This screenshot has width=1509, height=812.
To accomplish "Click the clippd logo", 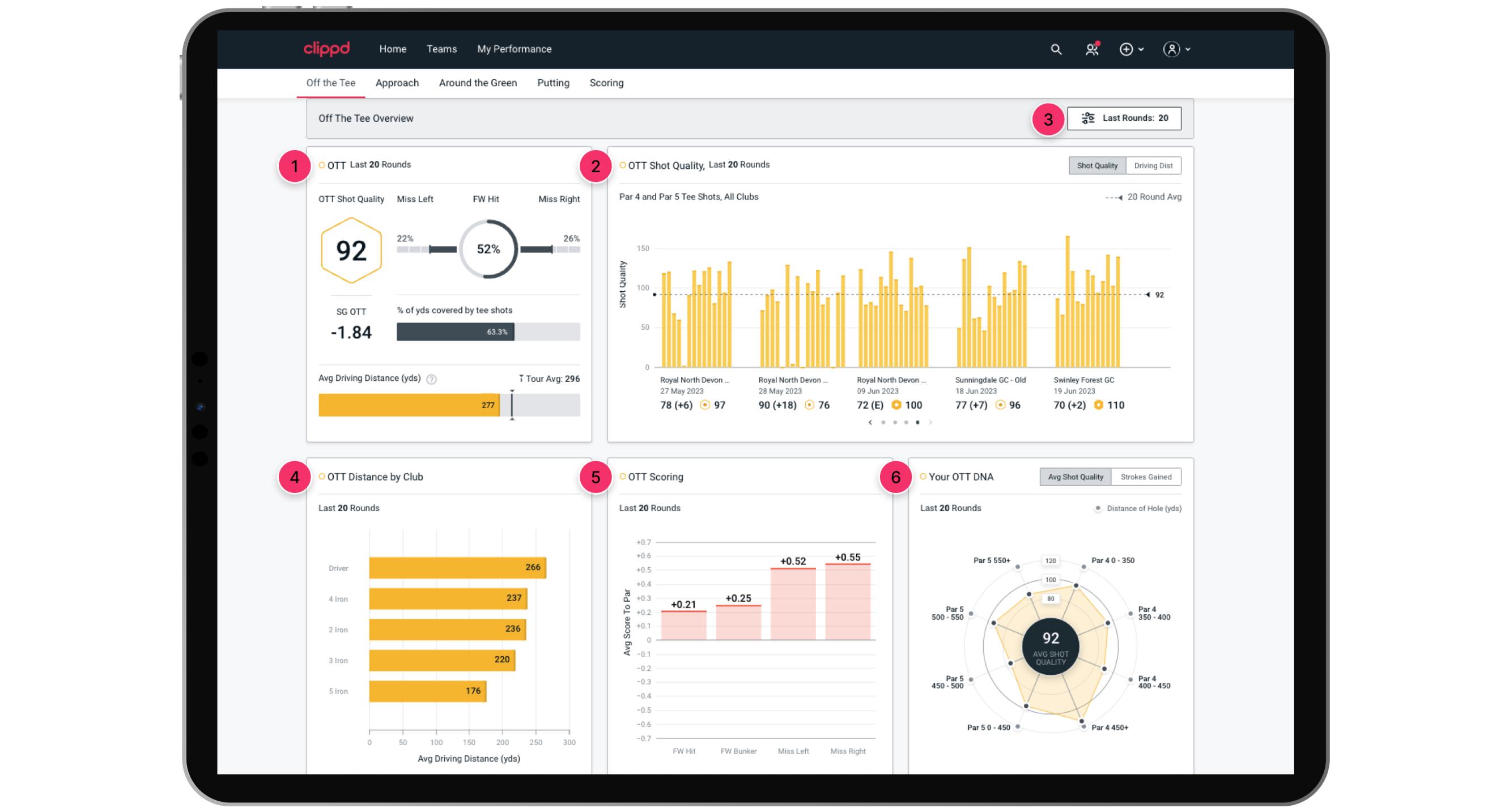I will pos(326,49).
